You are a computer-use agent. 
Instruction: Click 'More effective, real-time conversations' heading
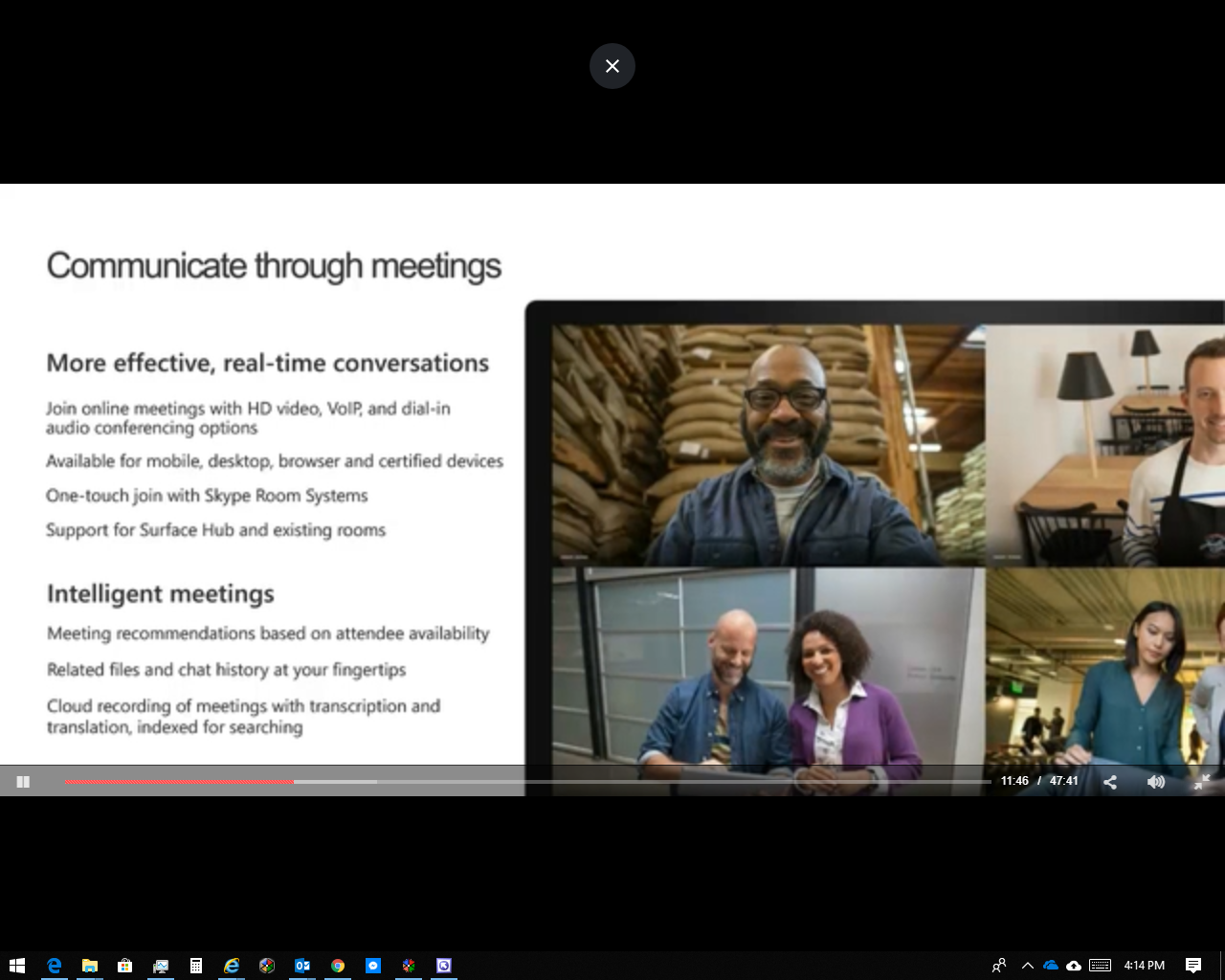(x=268, y=363)
